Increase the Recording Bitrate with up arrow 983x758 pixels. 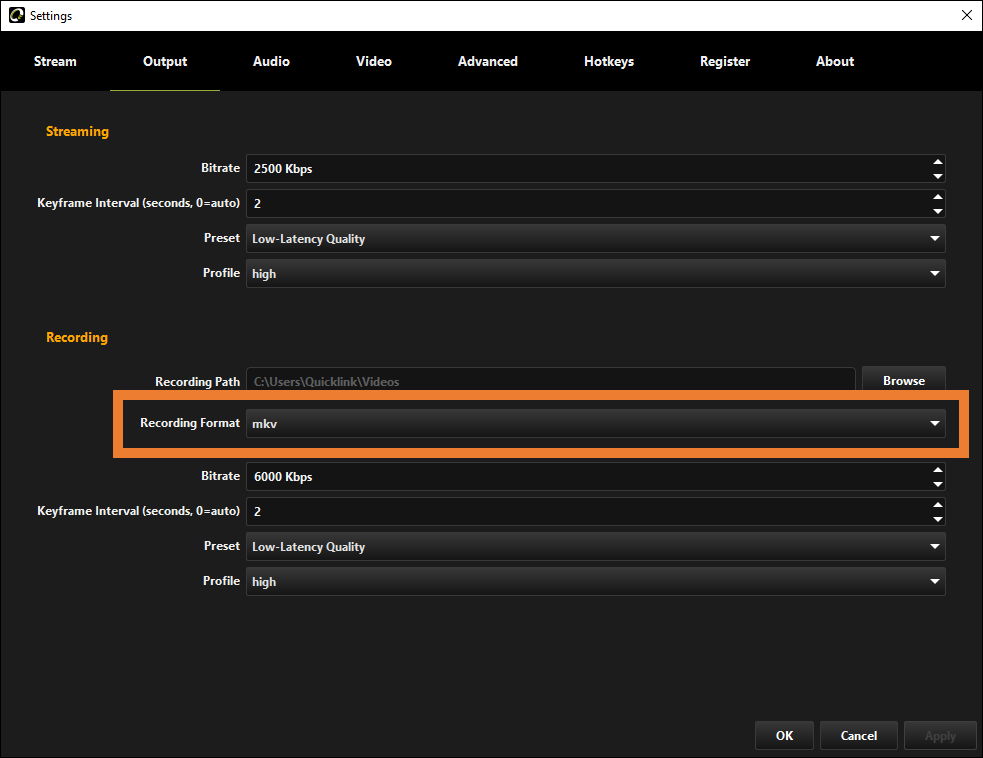coord(937,470)
